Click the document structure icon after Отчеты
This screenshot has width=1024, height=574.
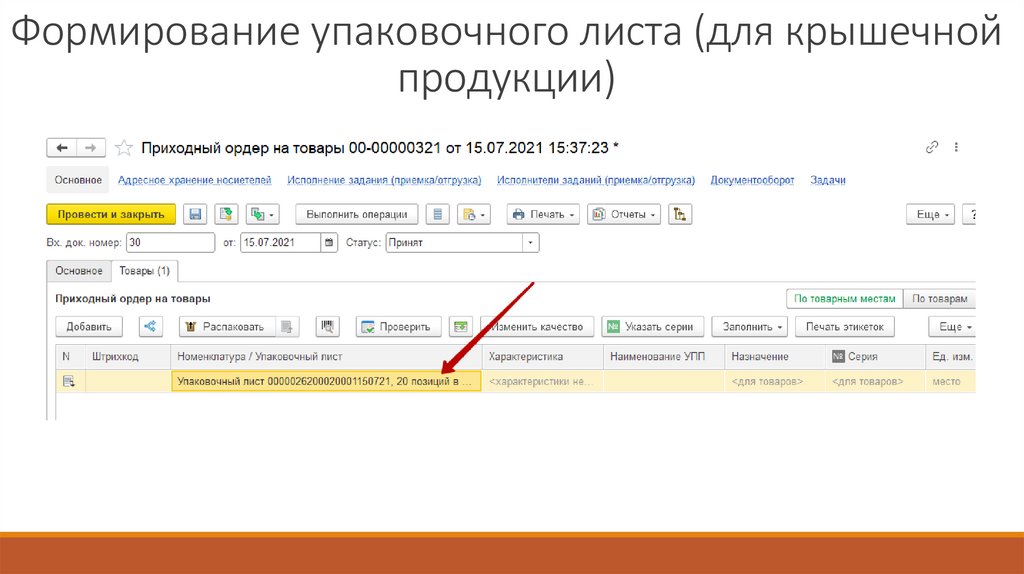click(680, 214)
